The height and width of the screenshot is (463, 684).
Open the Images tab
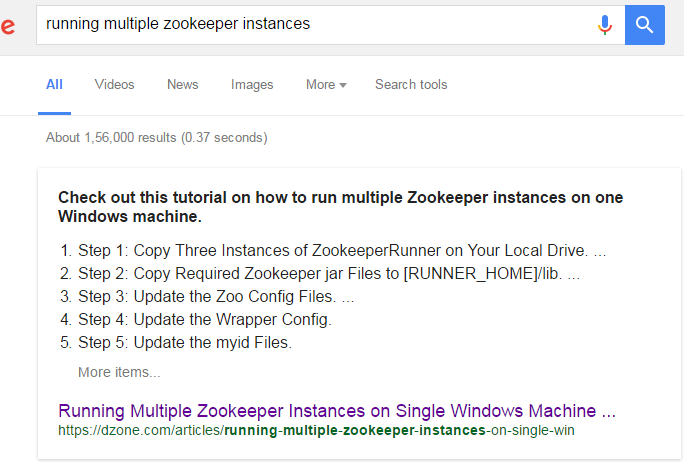(x=252, y=84)
